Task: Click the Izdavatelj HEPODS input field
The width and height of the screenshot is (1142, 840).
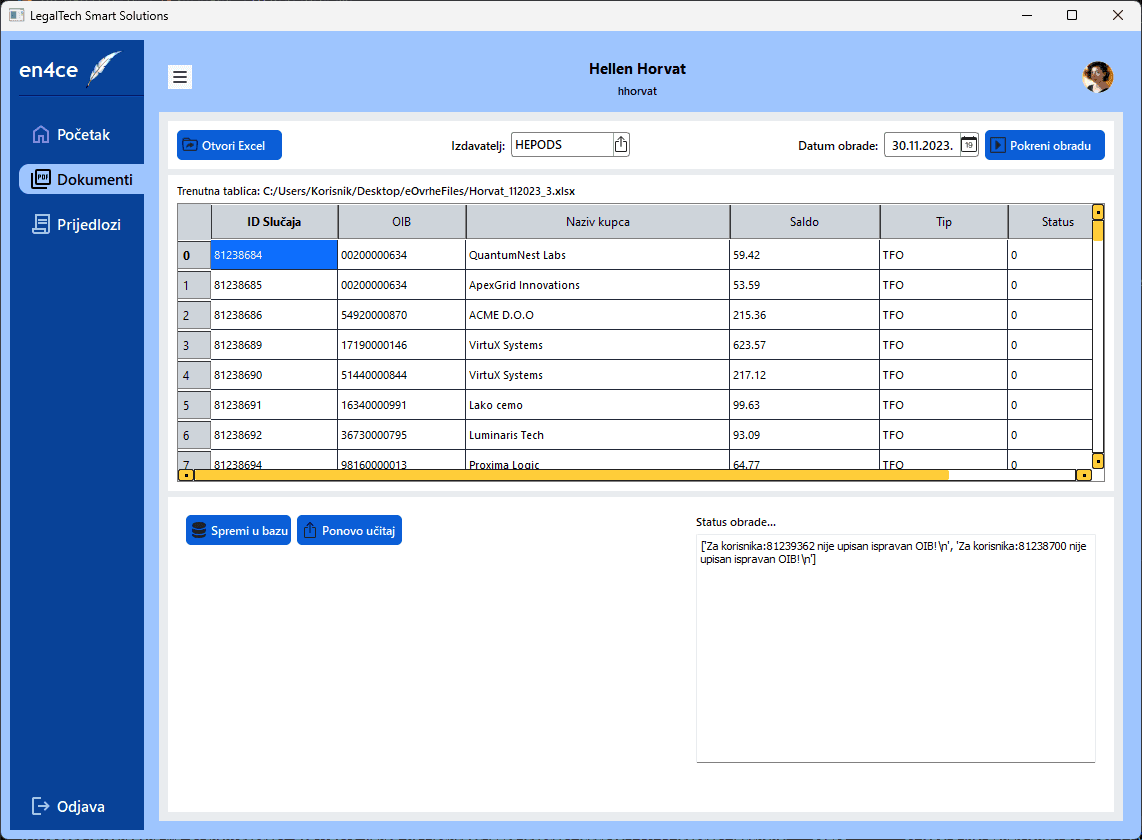Action: click(560, 145)
